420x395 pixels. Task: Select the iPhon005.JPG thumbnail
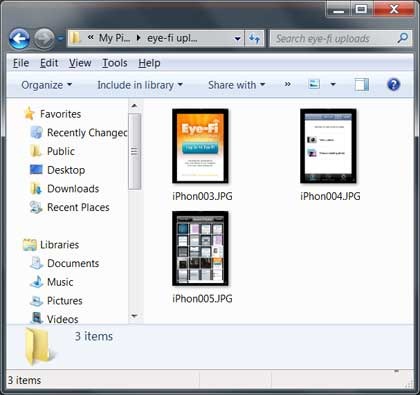[x=200, y=248]
